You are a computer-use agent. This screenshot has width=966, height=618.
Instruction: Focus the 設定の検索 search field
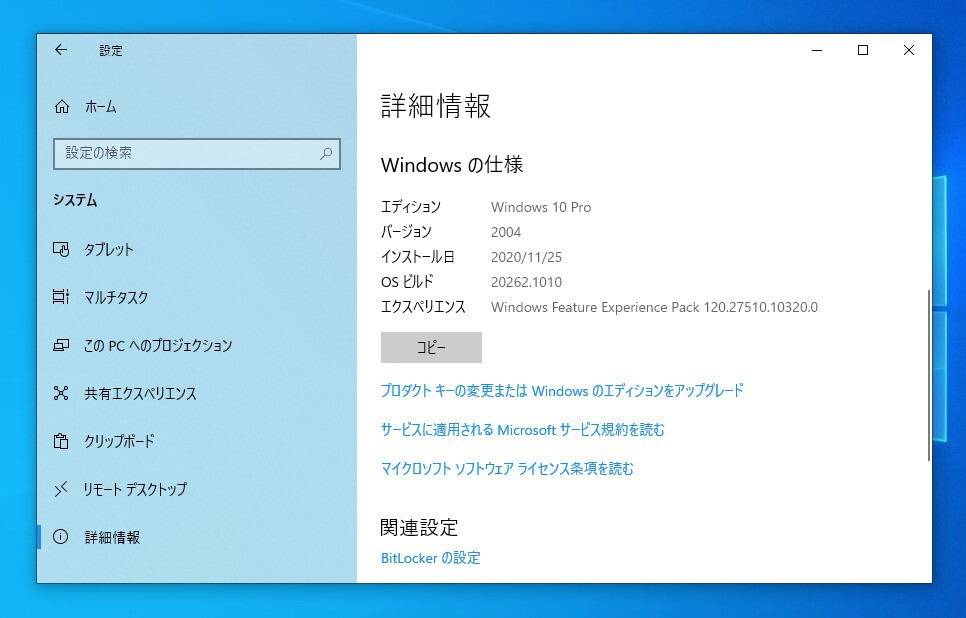point(185,153)
